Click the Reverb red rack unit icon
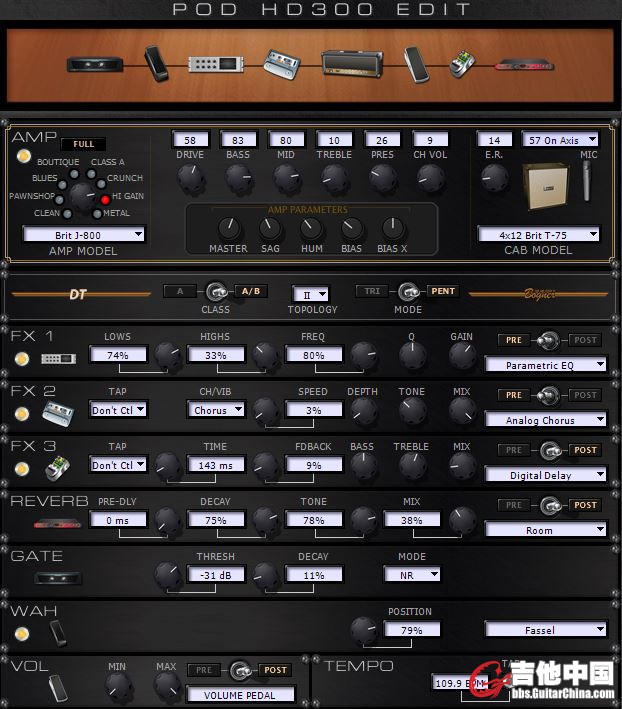This screenshot has width=622, height=709. click(58, 525)
